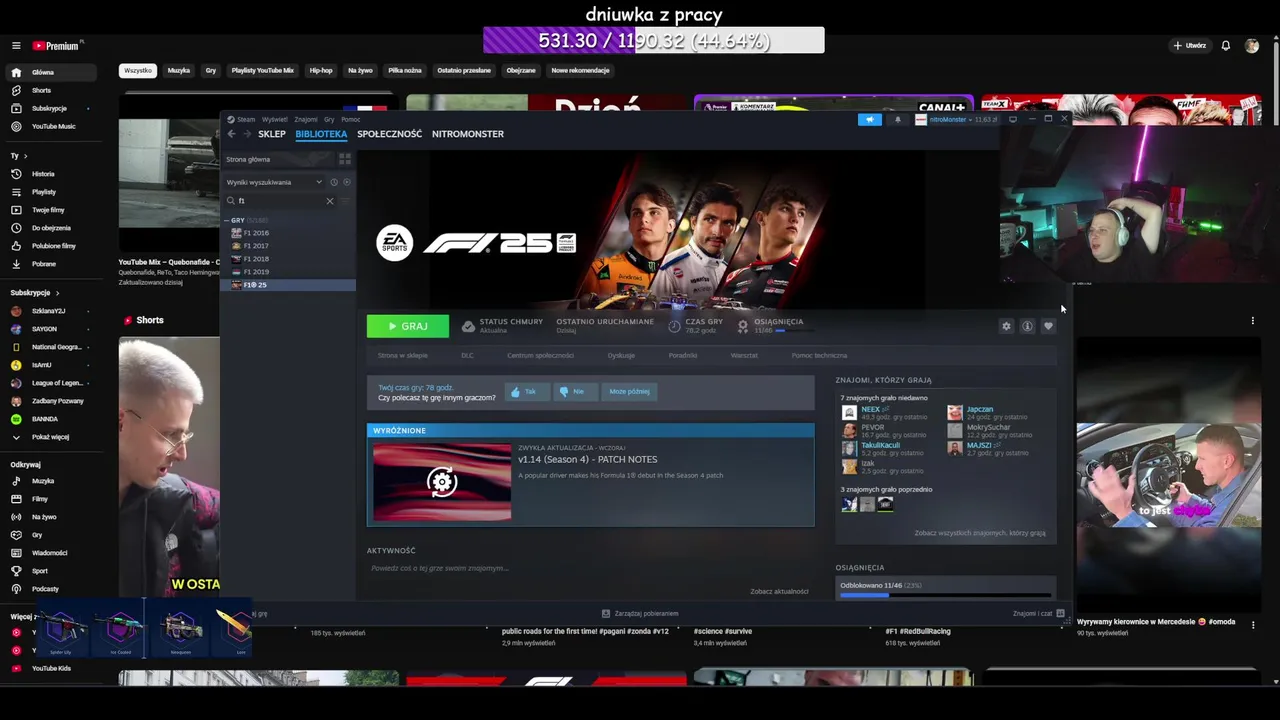The image size is (1280, 720).
Task: Expand Ty section in YouTube sidebar
Action: (19, 156)
